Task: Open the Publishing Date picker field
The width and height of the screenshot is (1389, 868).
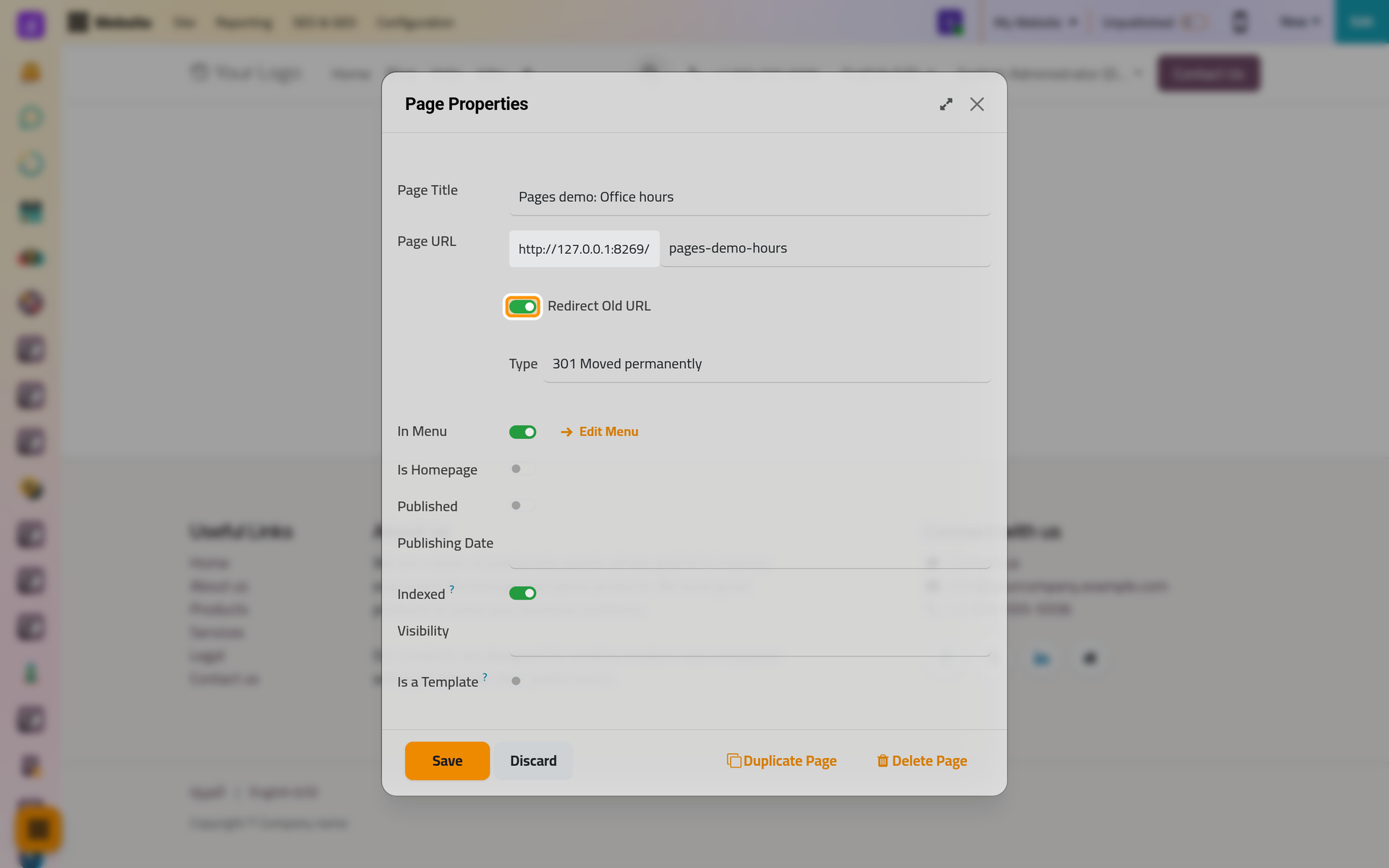Action: [750, 550]
